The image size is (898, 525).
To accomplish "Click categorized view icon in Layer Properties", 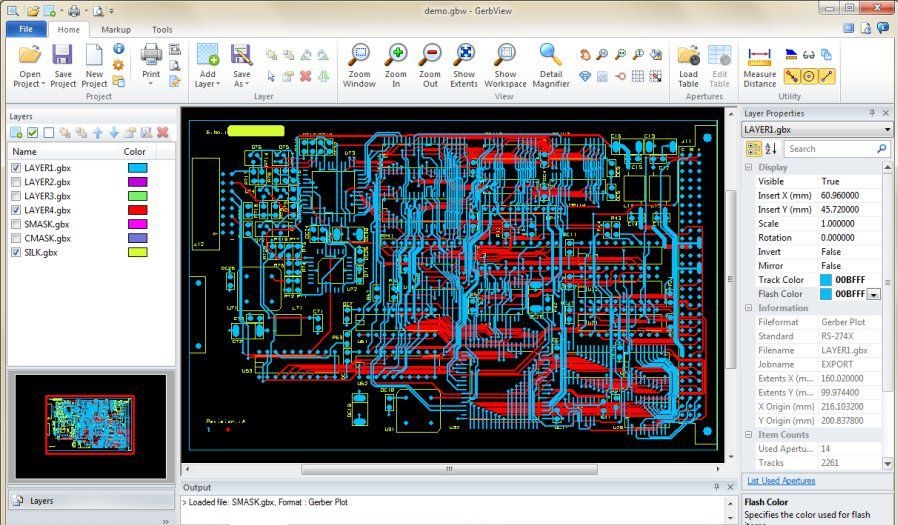I will tap(754, 149).
